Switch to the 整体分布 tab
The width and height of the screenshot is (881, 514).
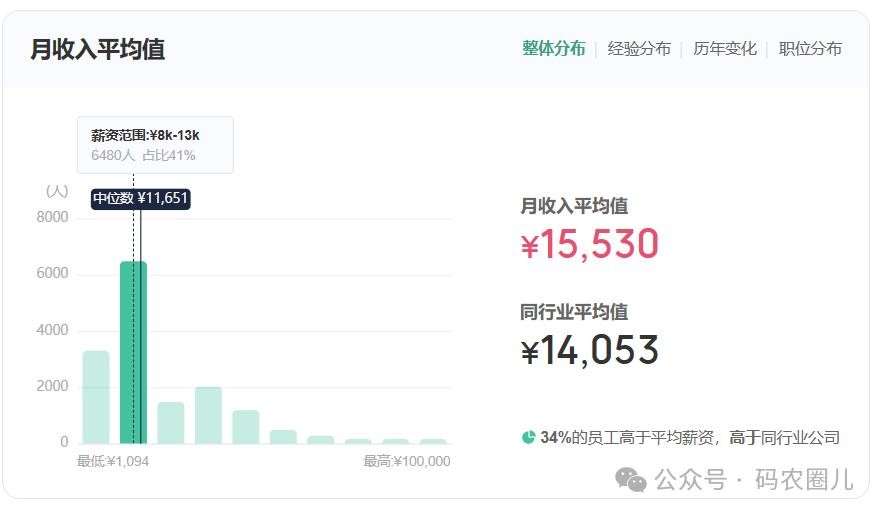[x=553, y=48]
